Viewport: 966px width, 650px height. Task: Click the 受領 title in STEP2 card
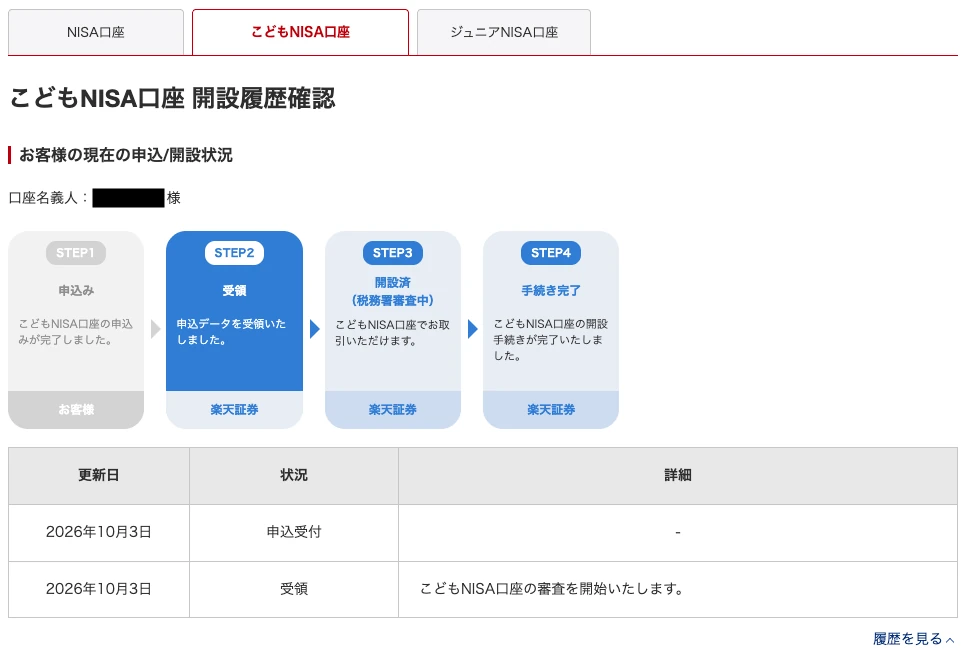(234, 290)
